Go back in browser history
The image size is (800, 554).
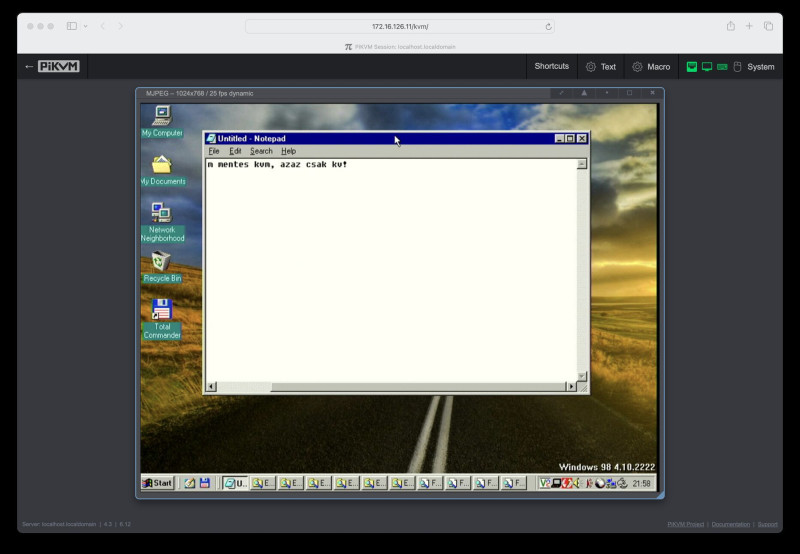103,26
